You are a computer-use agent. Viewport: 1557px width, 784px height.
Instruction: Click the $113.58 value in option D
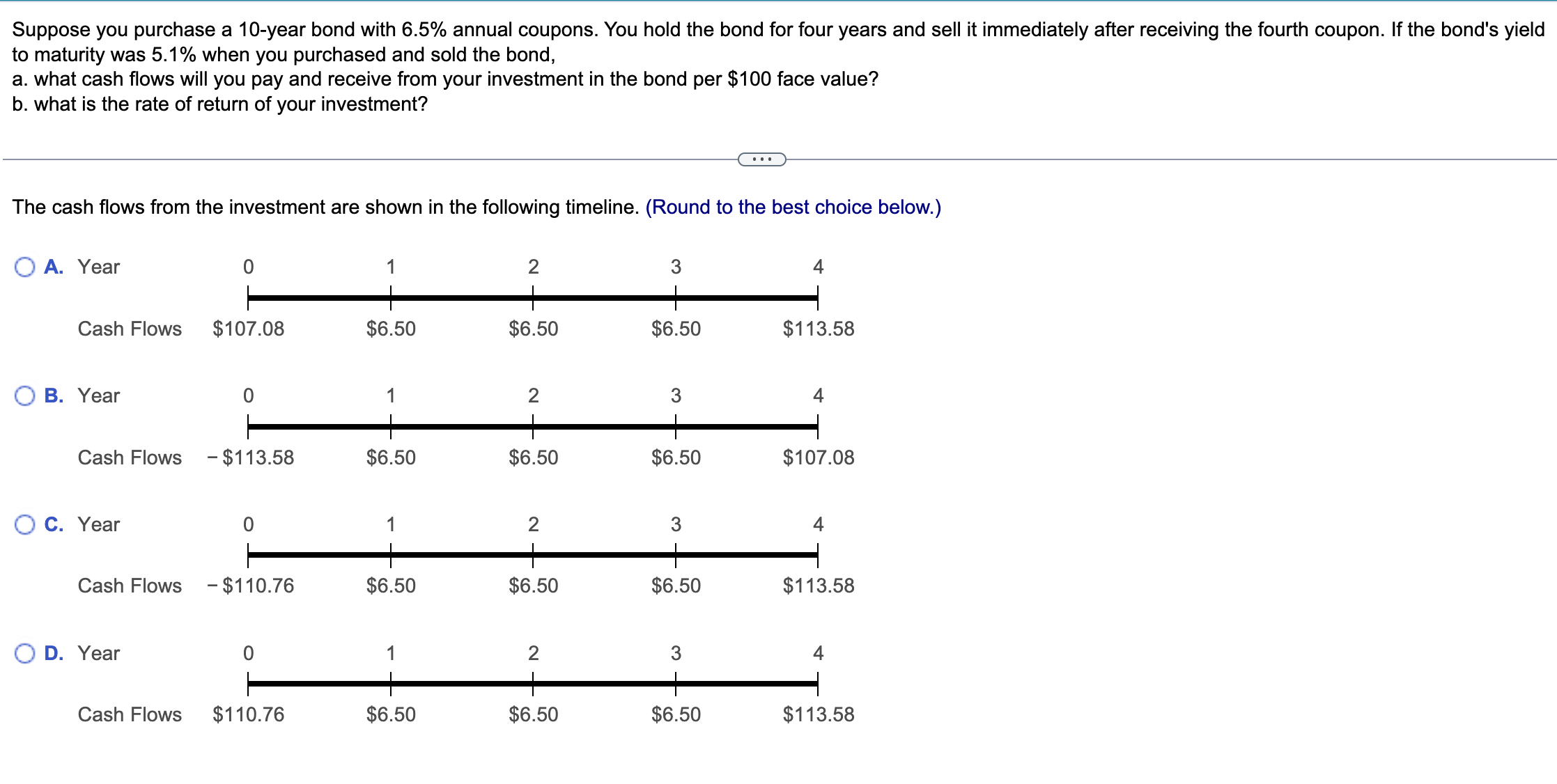818,714
